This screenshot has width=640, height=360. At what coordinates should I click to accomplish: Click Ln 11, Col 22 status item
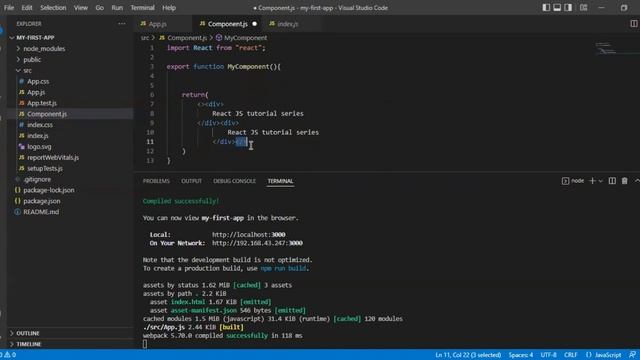tap(468, 355)
